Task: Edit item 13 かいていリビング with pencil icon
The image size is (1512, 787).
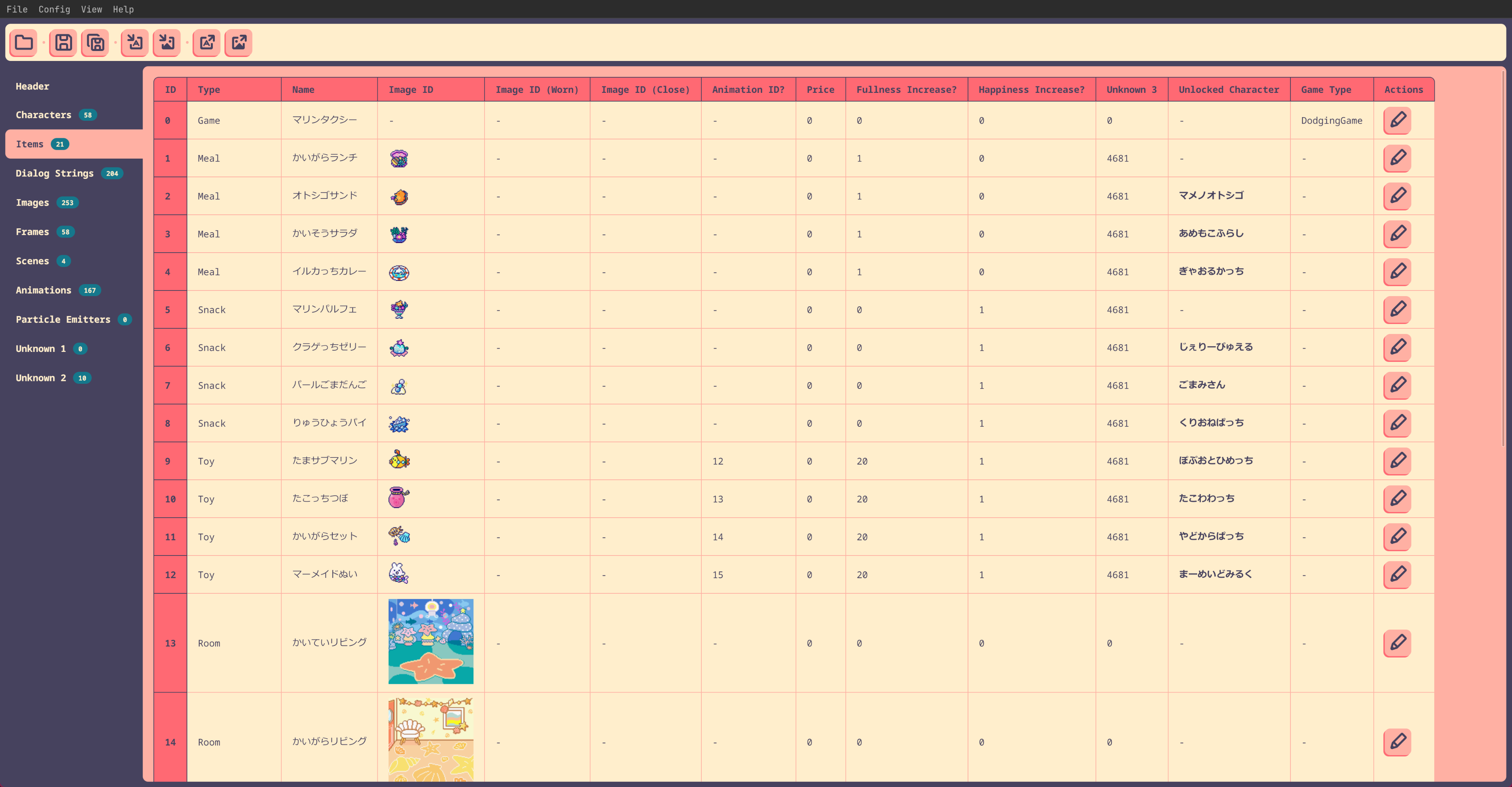Action: [1398, 643]
